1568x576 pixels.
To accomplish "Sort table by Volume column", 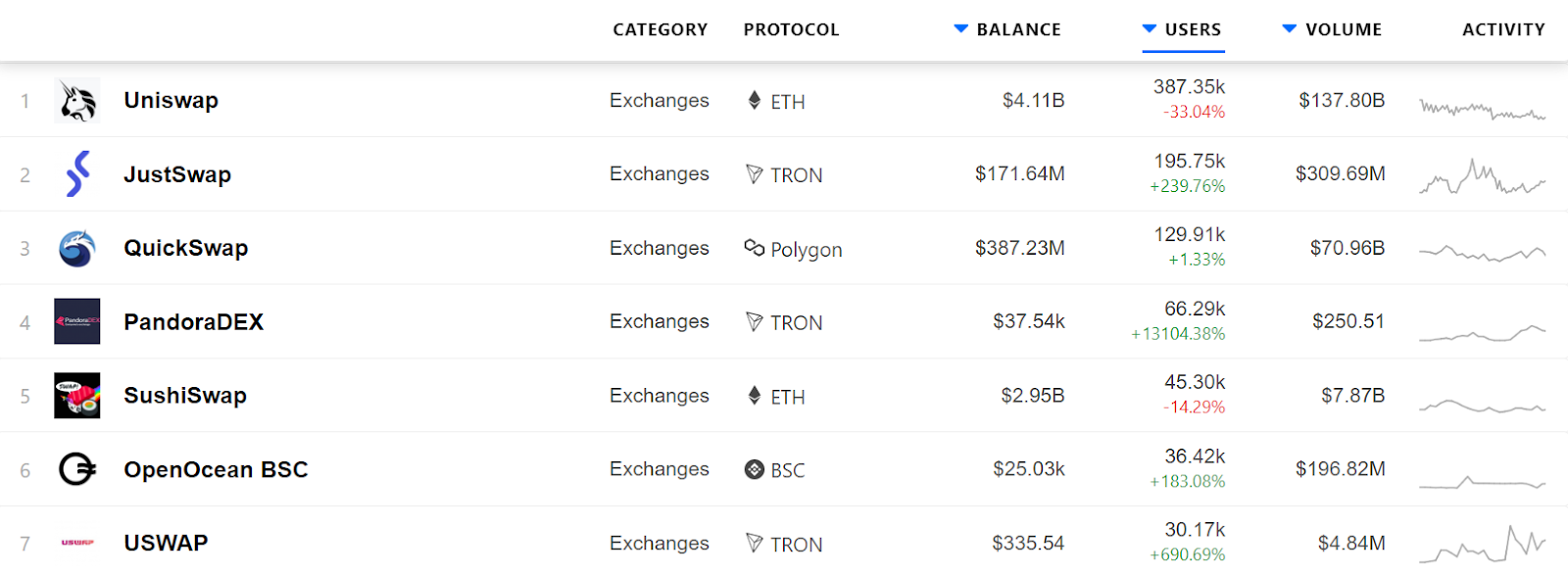I will pyautogui.click(x=1343, y=29).
